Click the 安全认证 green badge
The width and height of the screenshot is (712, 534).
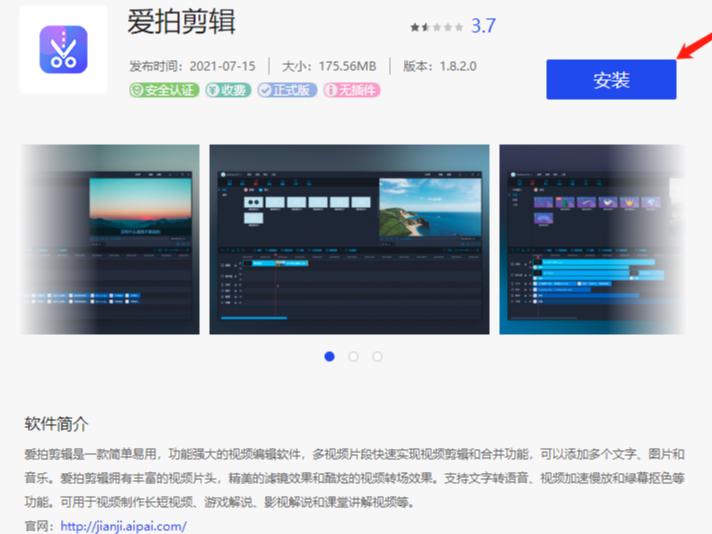pyautogui.click(x=164, y=90)
